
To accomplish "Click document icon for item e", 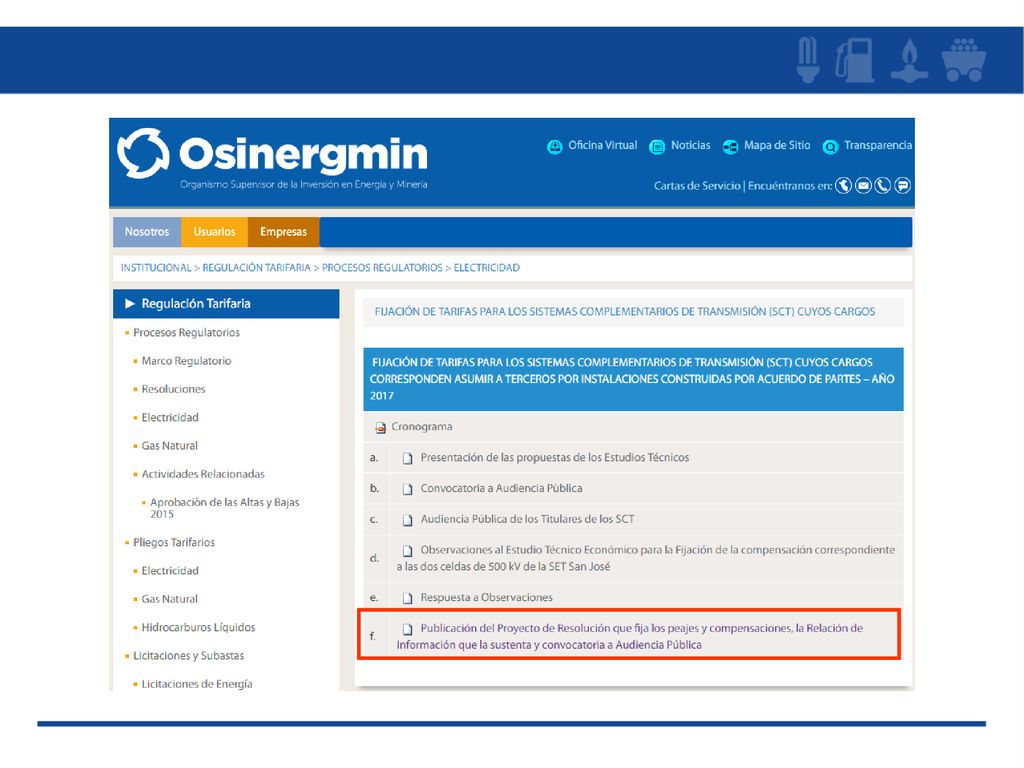I will pos(408,598).
